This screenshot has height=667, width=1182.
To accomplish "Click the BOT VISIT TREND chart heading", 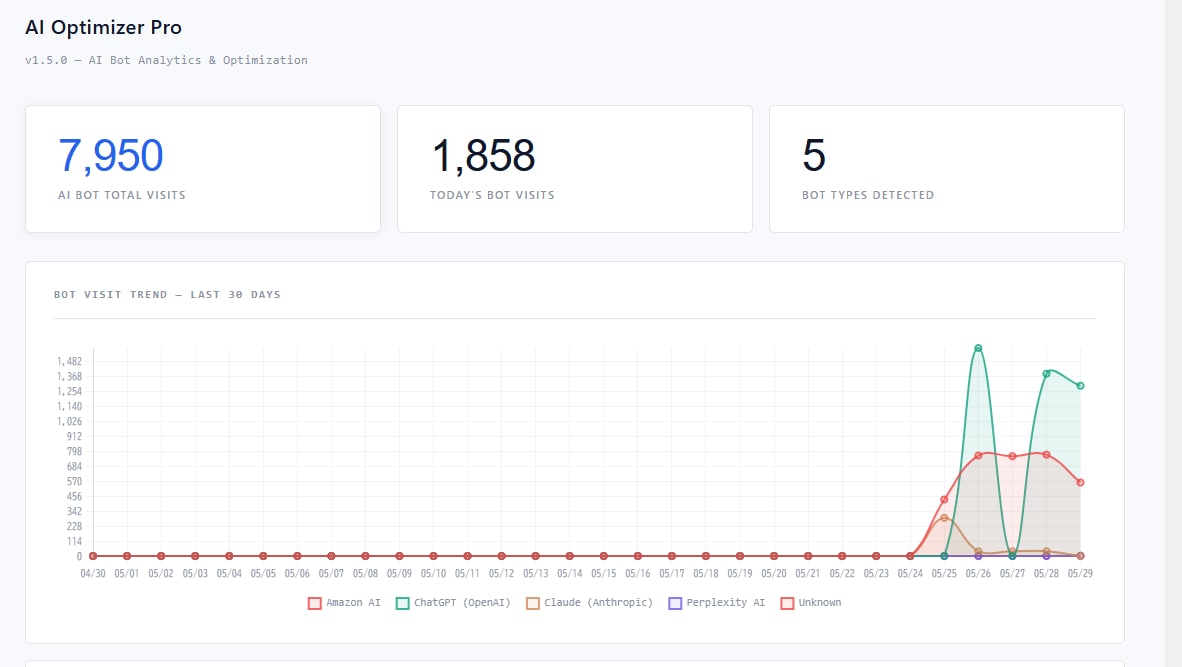I will point(167,295).
